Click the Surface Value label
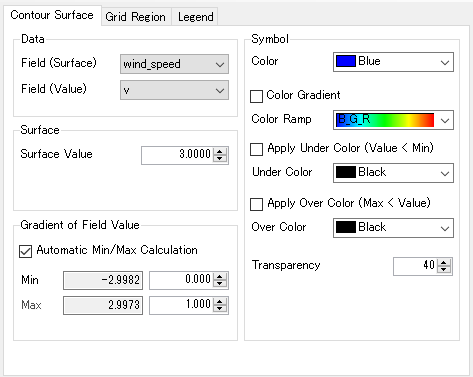 (x=56, y=154)
